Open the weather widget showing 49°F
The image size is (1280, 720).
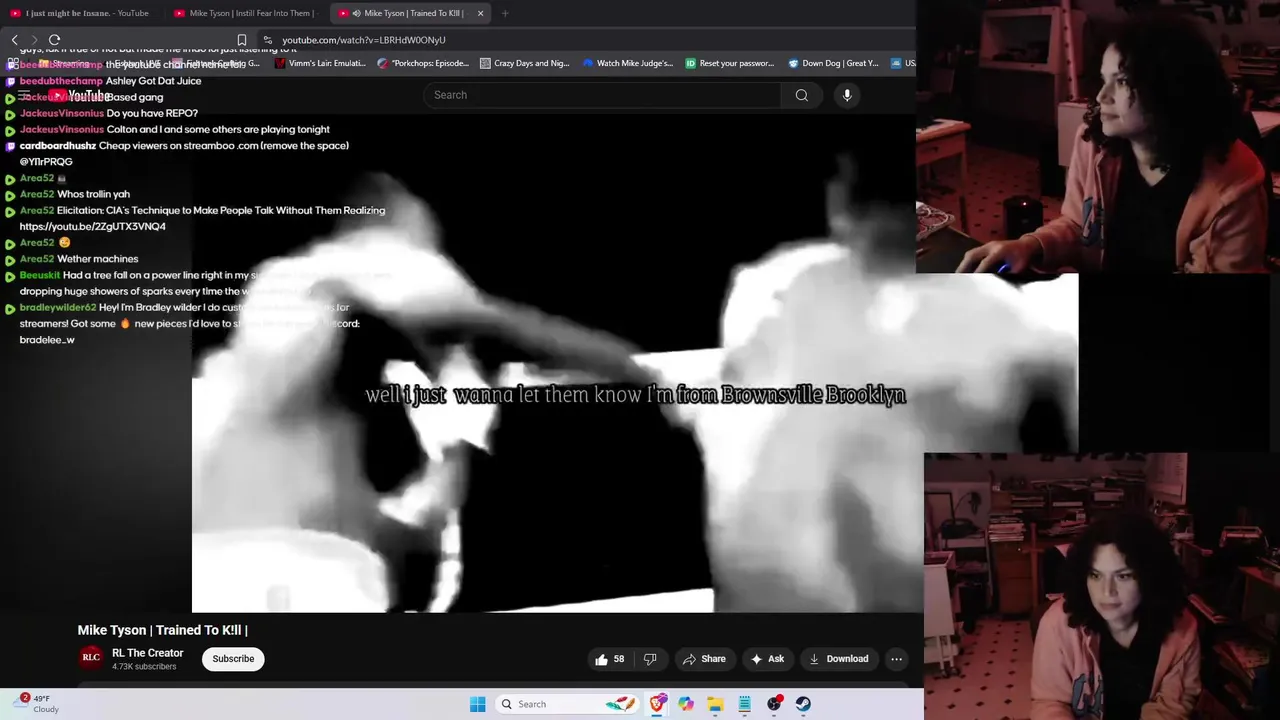pos(38,704)
